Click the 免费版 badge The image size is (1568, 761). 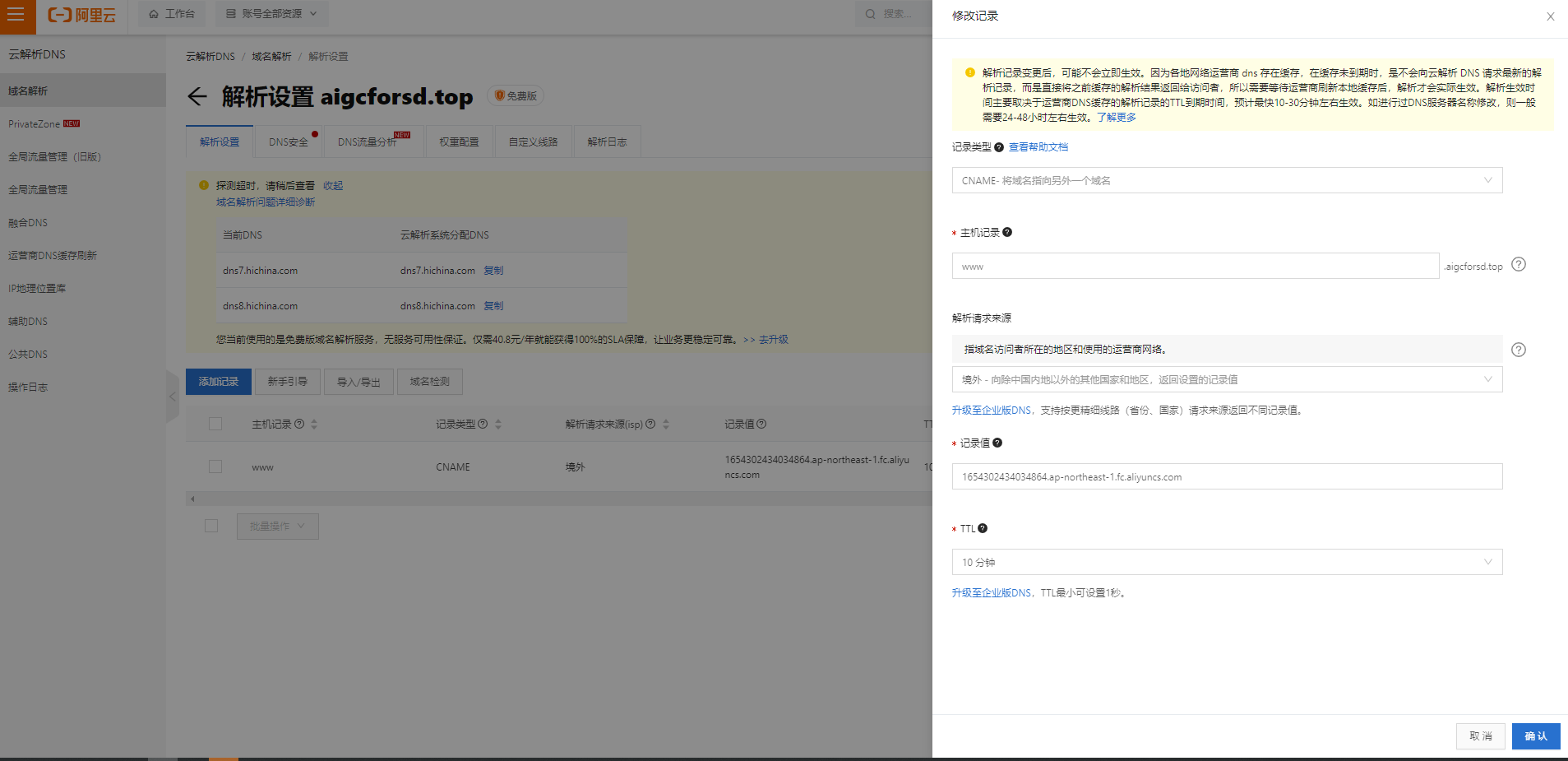click(x=516, y=95)
